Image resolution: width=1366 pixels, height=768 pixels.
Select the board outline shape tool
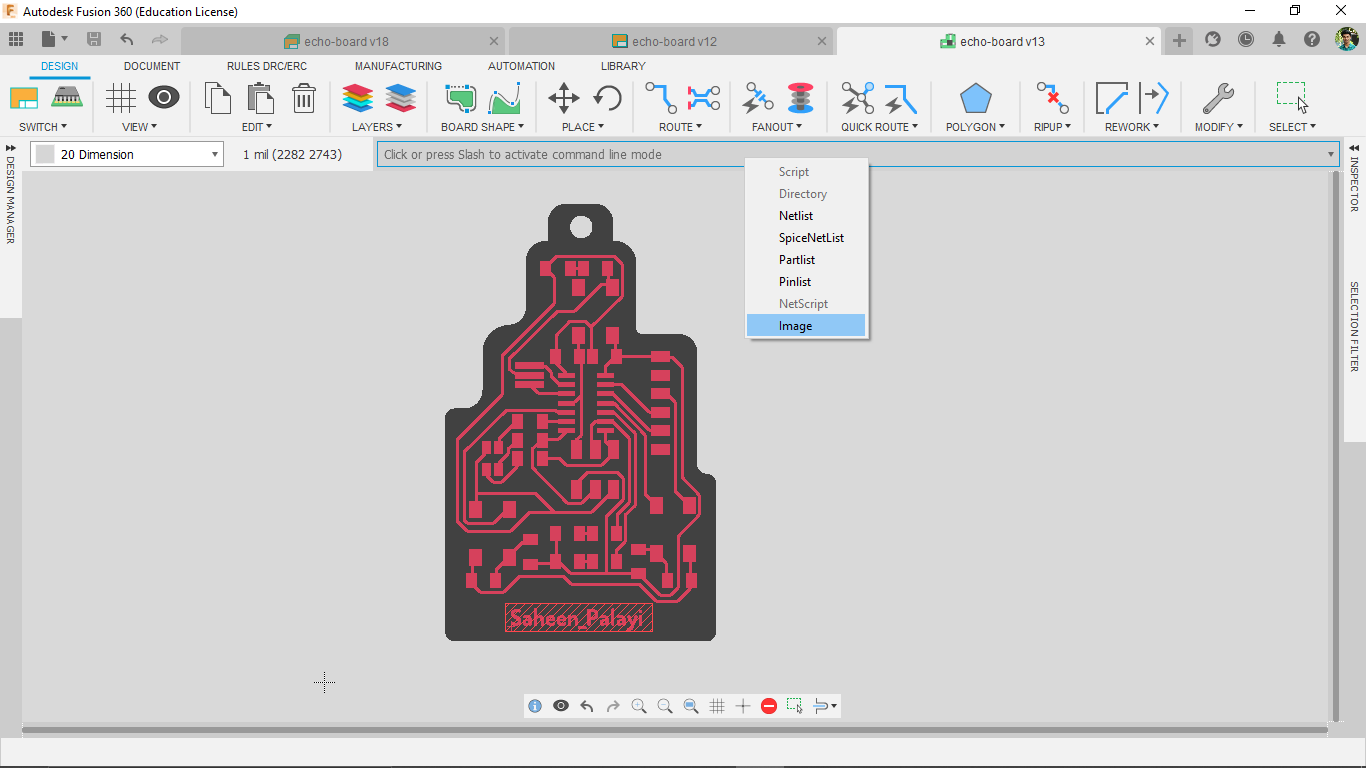click(460, 98)
